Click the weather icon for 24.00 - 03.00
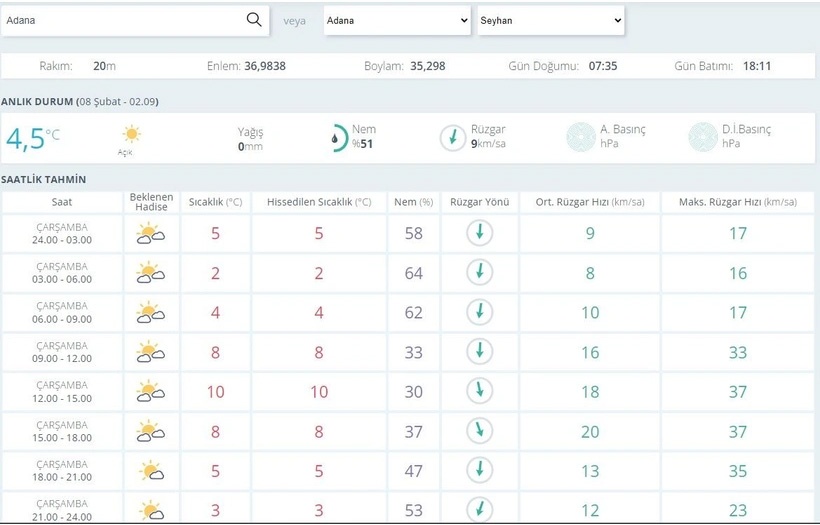This screenshot has height=525, width=820. click(151, 234)
